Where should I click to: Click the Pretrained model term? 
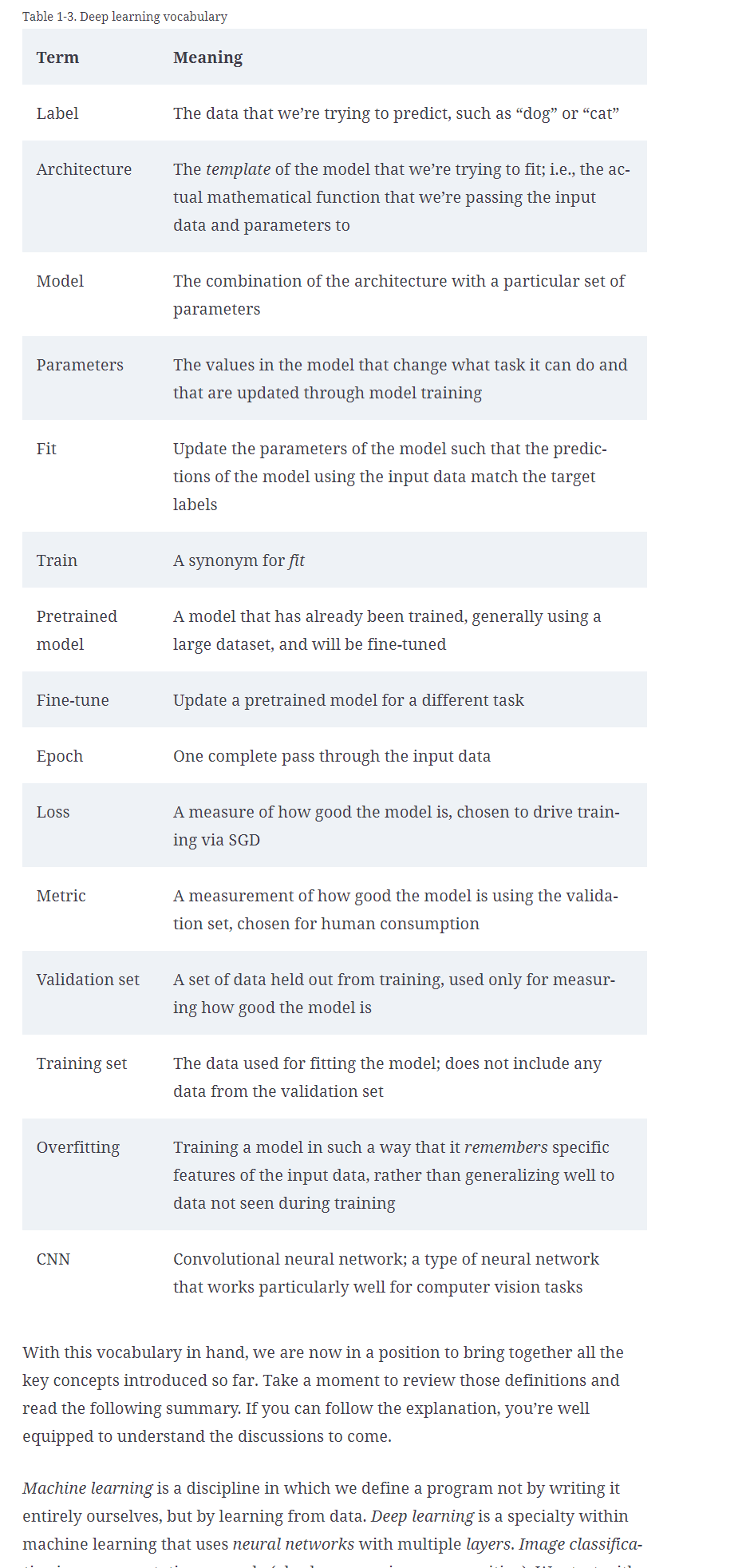point(77,630)
